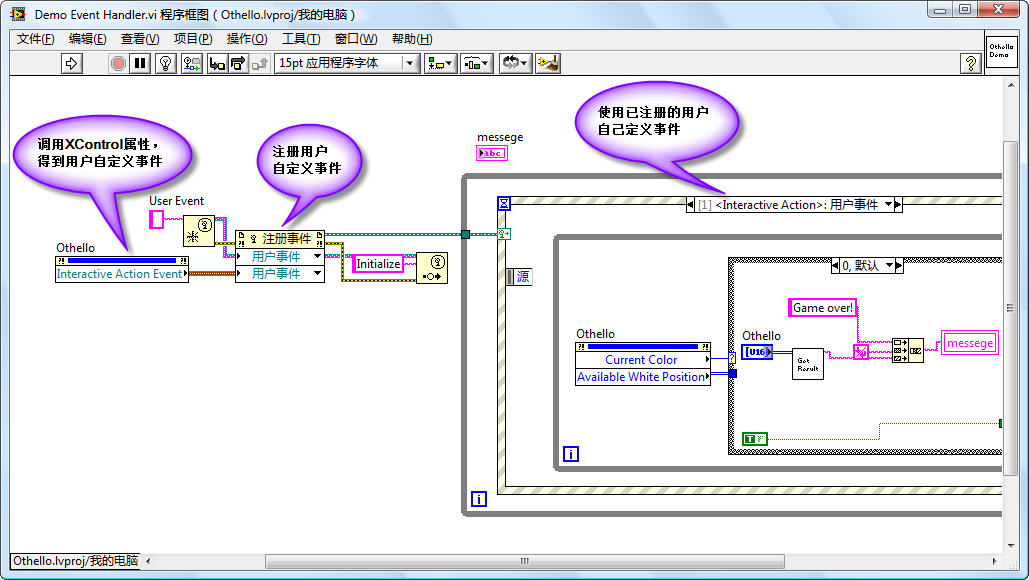Click the Clean Up Diagram icon
Viewport: 1029px width, 580px height.
547,63
